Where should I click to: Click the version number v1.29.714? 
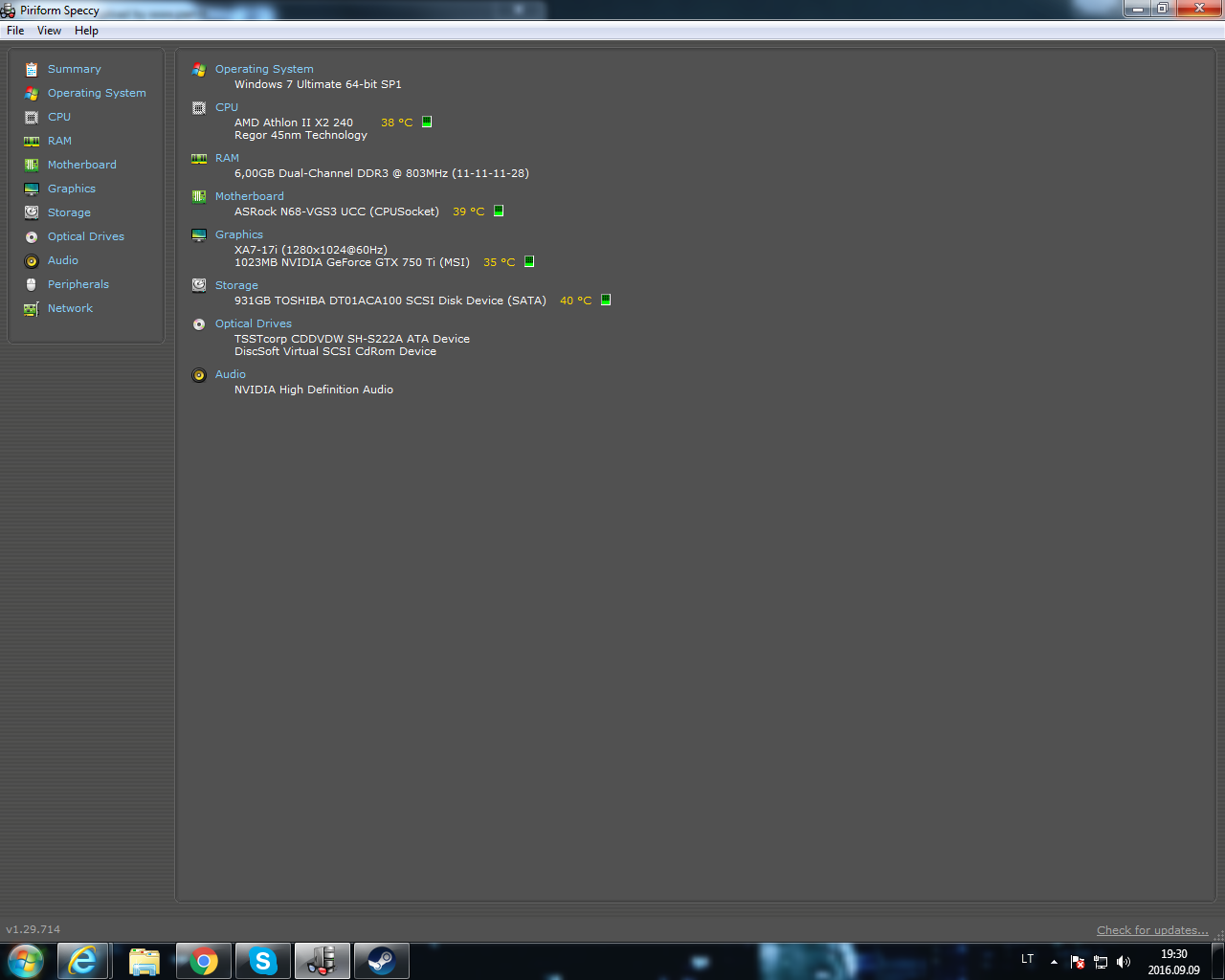point(33,929)
